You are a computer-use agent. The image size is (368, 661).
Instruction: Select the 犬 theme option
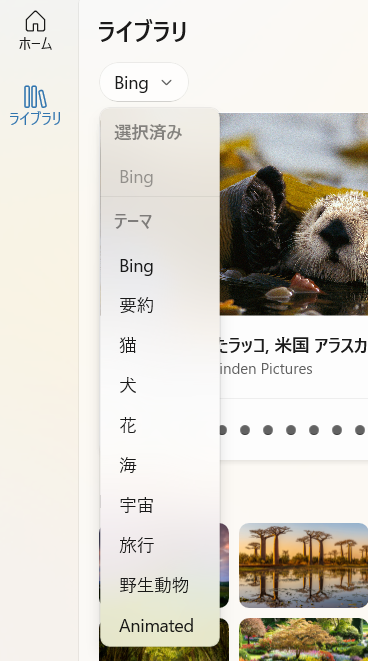pos(160,386)
